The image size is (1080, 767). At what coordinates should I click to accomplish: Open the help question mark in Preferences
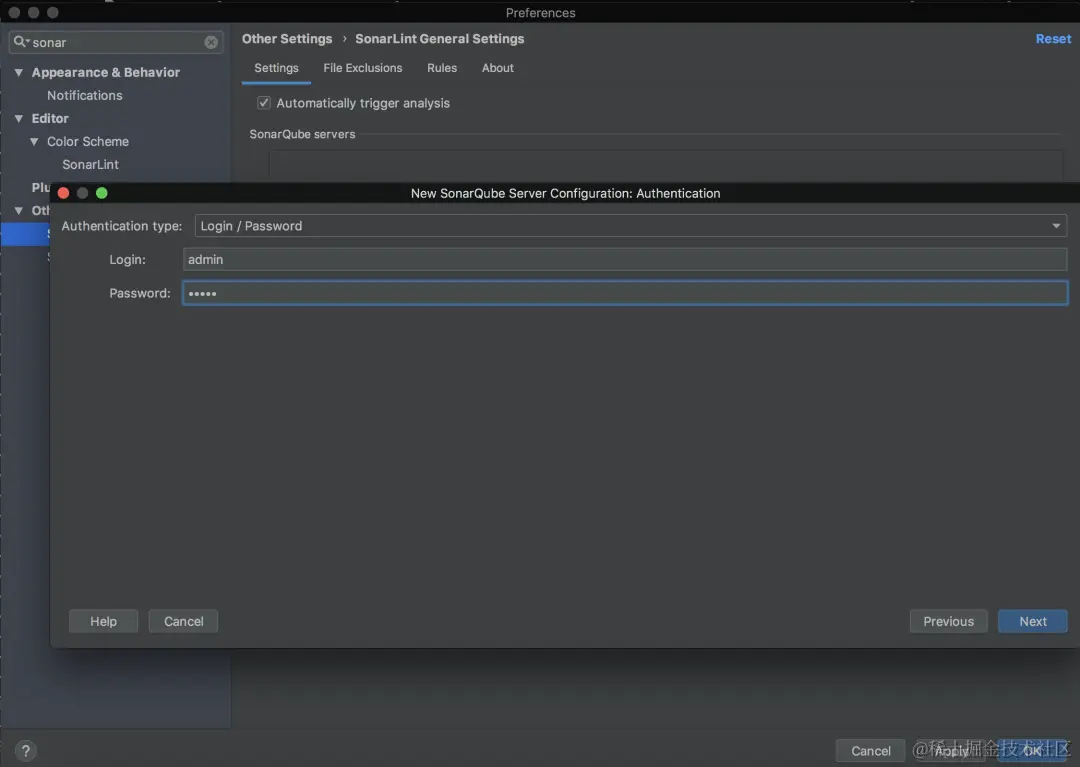click(x=25, y=751)
